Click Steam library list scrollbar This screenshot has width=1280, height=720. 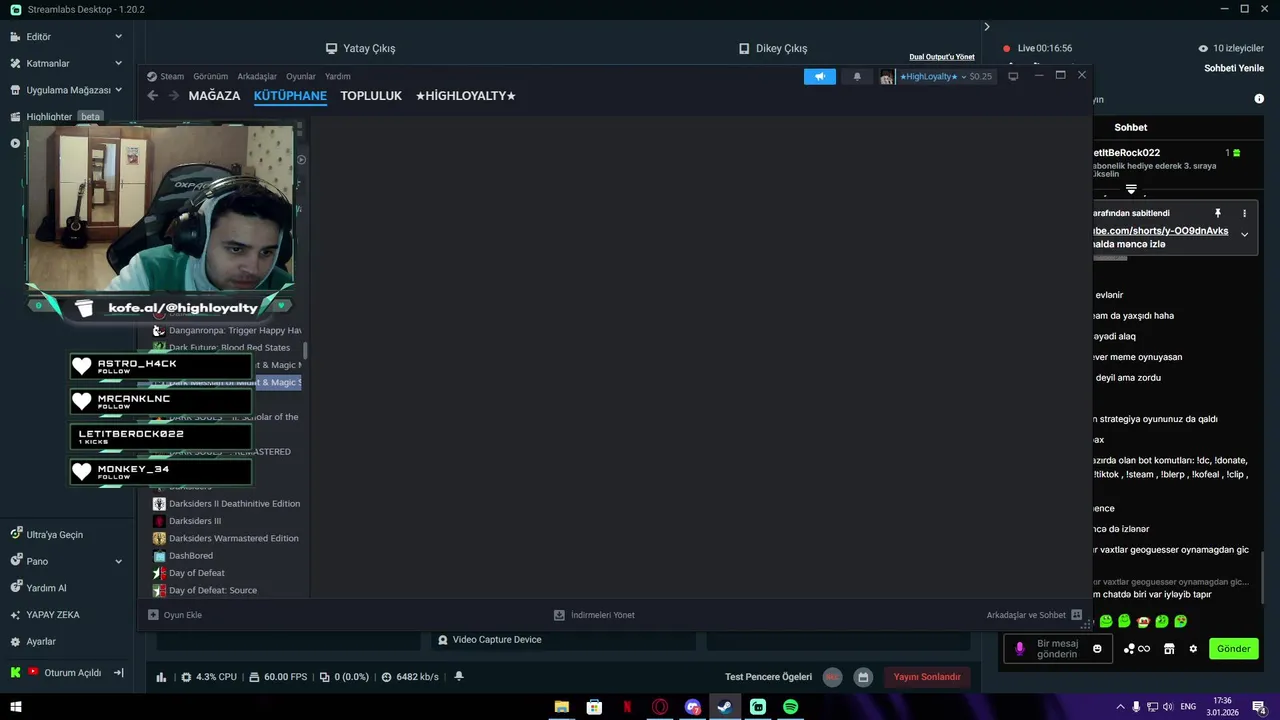coord(305,352)
